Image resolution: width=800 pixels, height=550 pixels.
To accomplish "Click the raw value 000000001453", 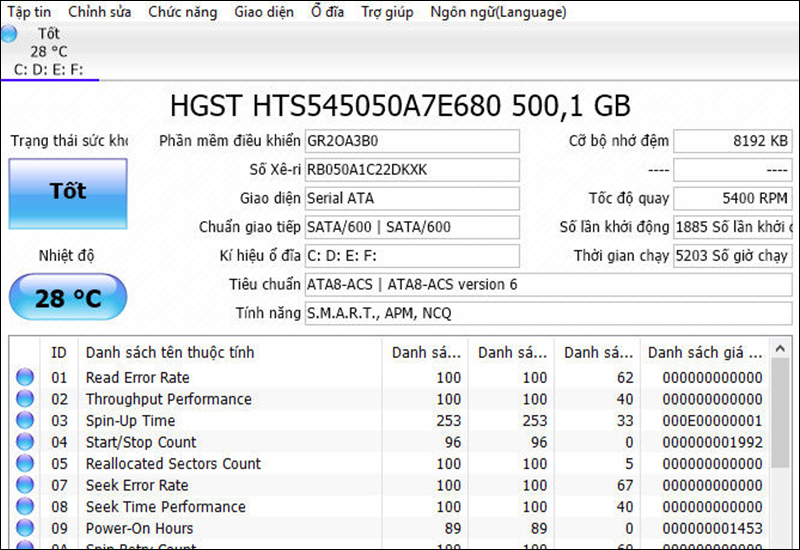I will [712, 528].
